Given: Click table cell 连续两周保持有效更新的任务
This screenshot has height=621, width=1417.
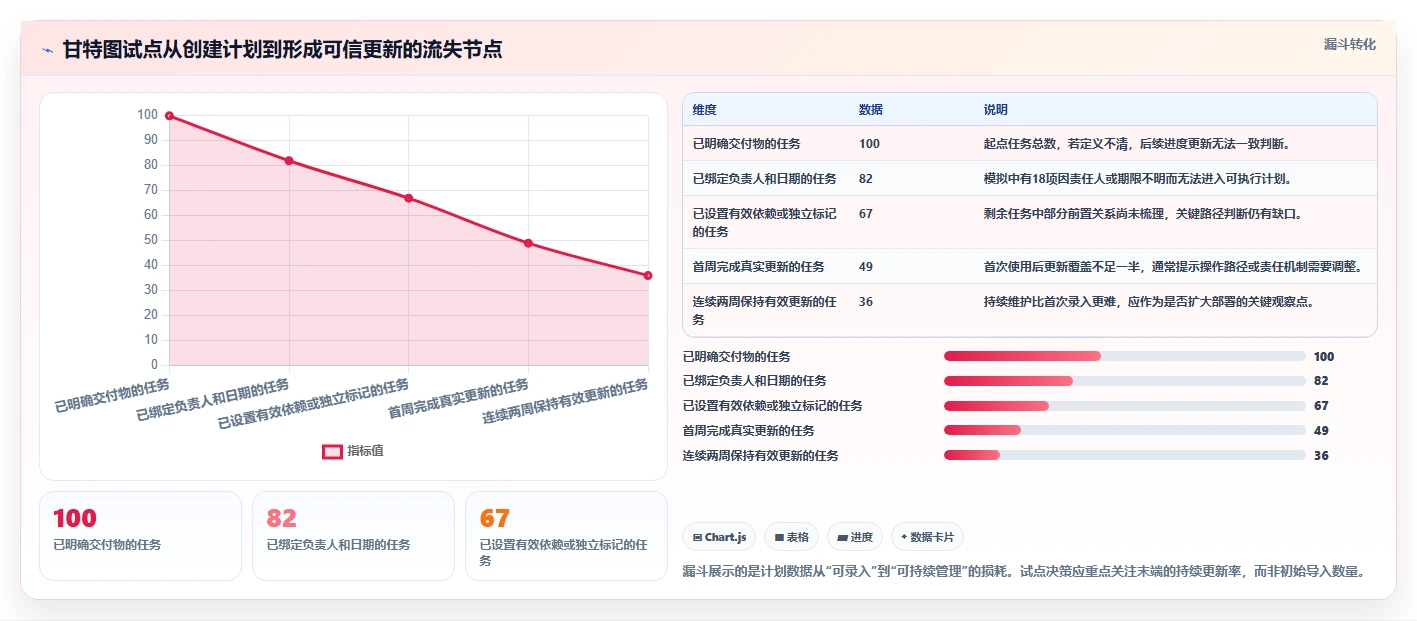Looking at the screenshot, I should point(765,310).
